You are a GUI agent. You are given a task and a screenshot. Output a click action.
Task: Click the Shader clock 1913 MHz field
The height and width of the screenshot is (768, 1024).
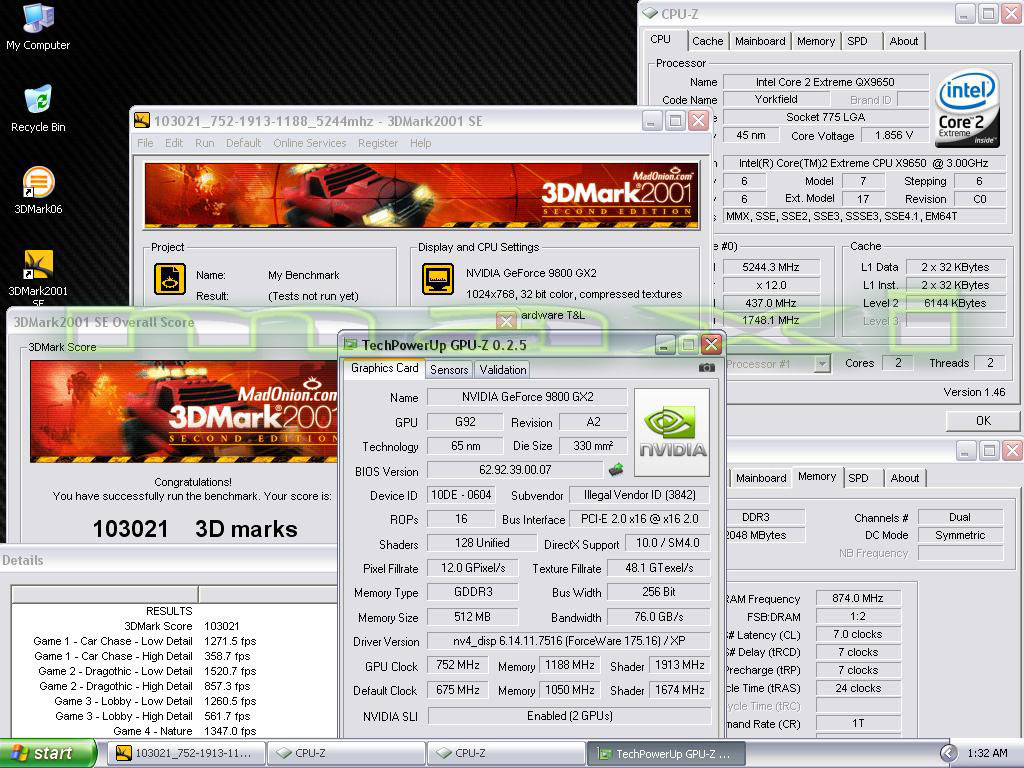point(679,665)
